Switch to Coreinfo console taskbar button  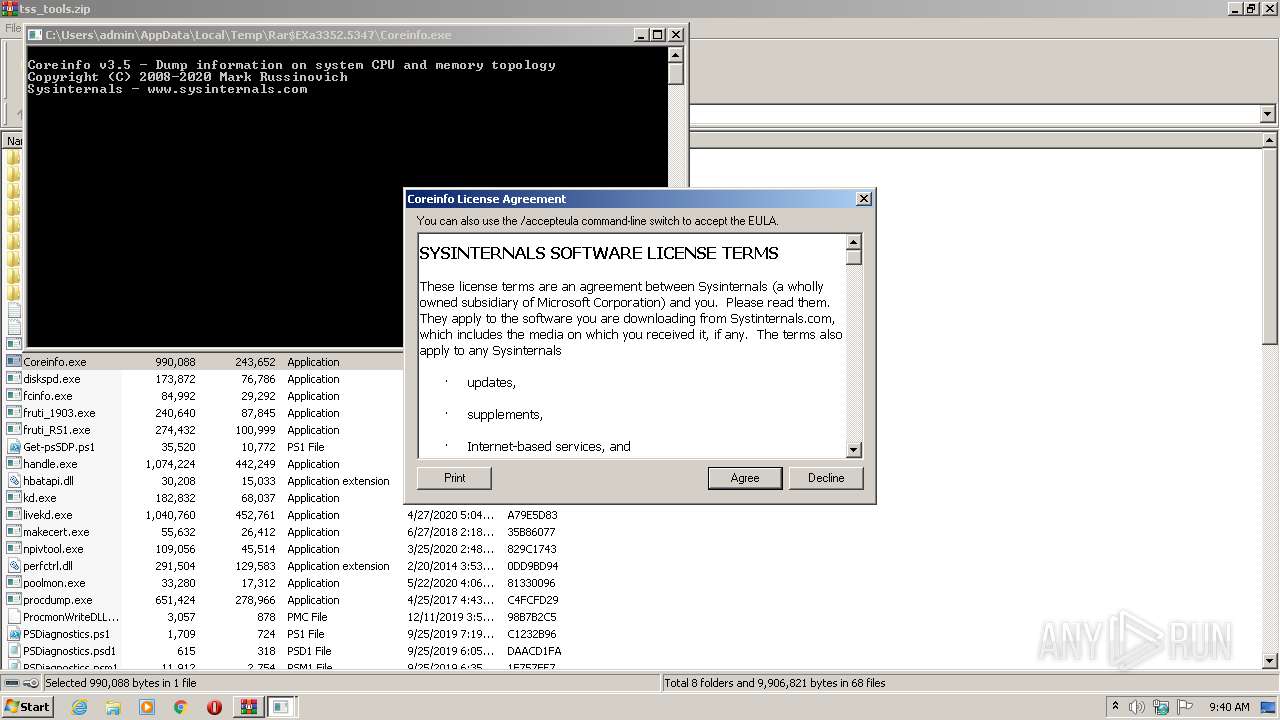(282, 707)
